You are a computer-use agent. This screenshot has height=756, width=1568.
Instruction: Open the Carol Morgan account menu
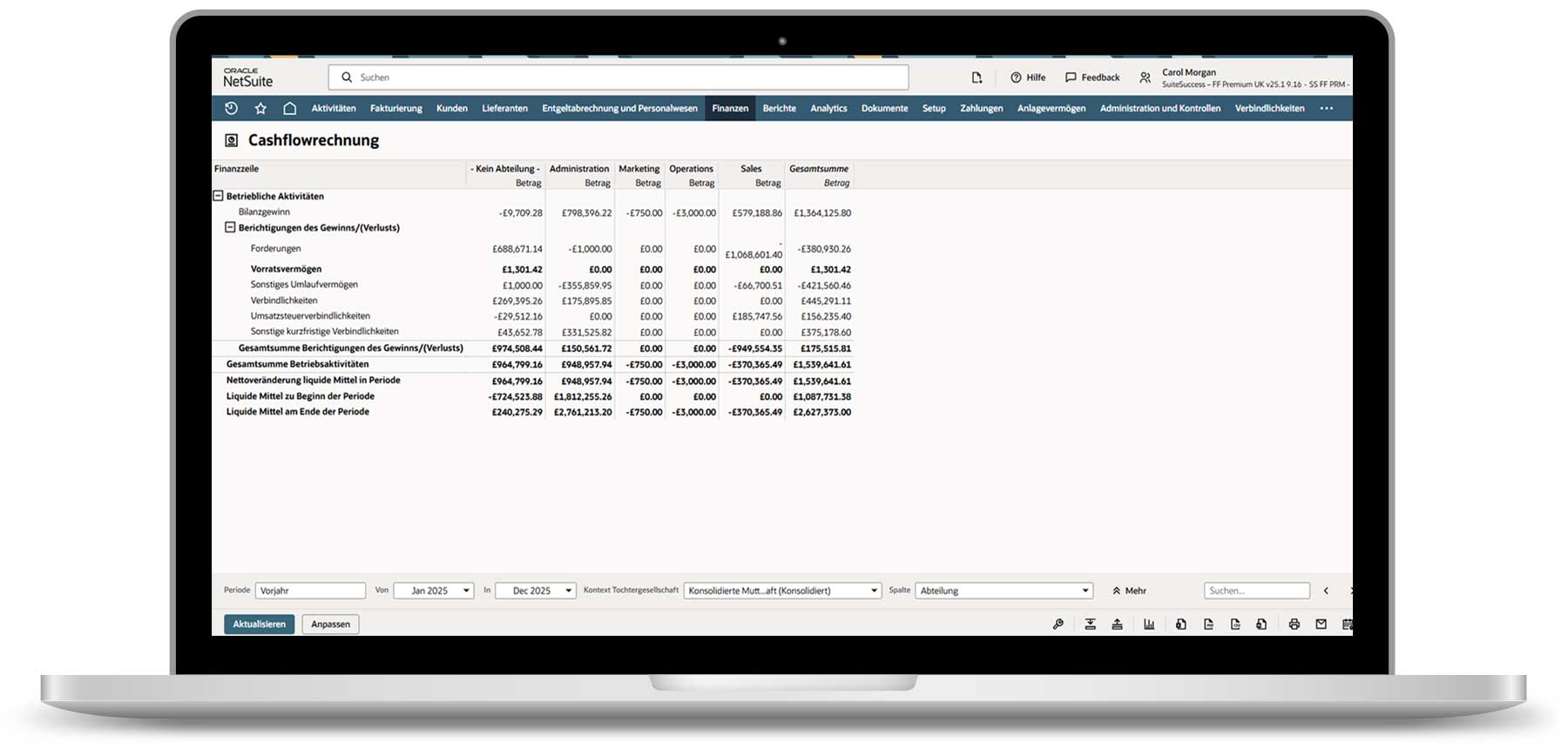(x=1254, y=78)
